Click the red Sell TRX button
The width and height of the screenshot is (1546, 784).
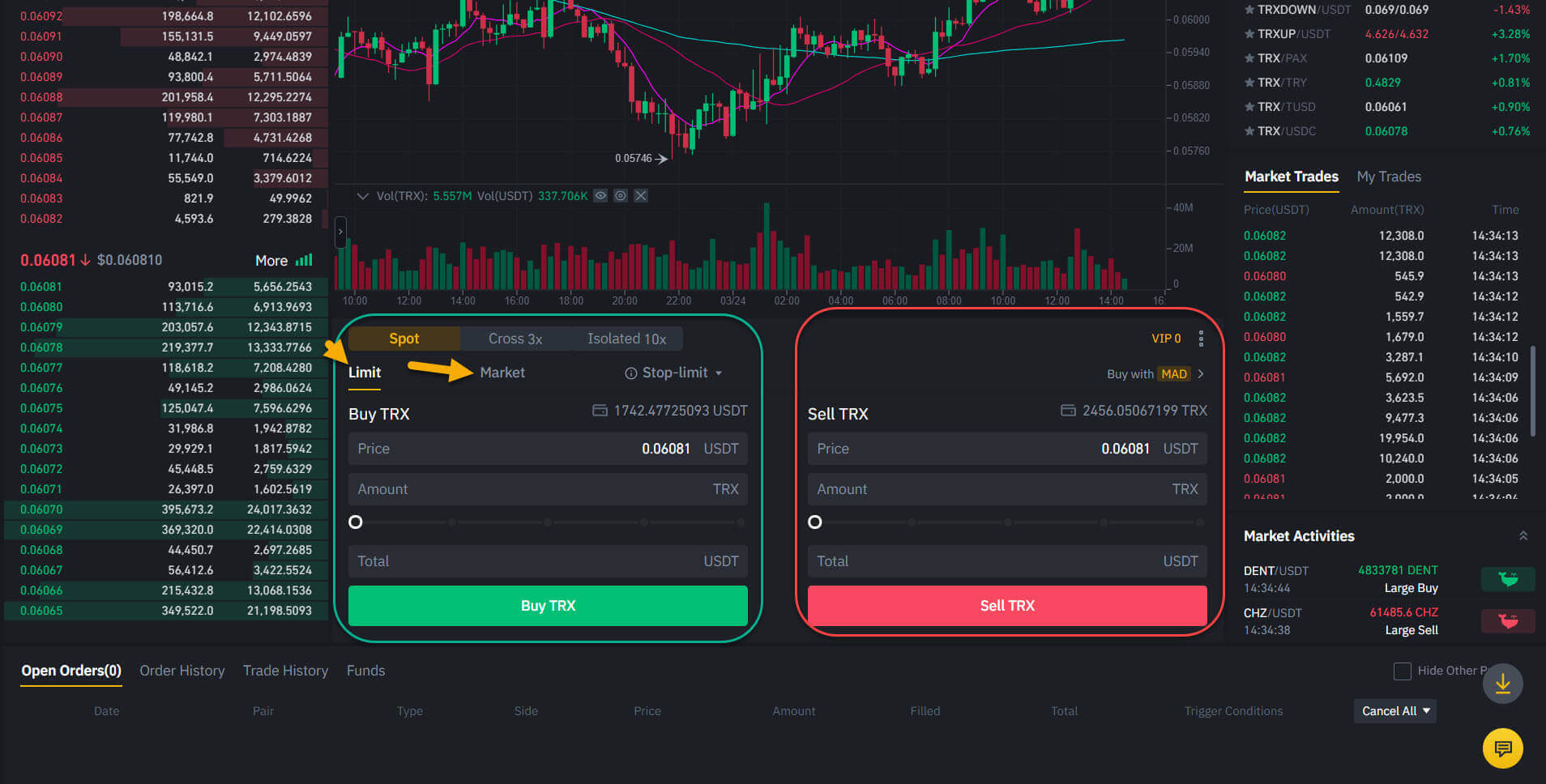[x=1007, y=606]
